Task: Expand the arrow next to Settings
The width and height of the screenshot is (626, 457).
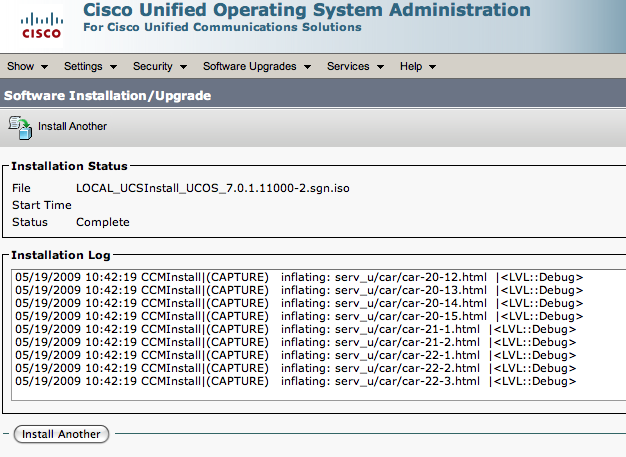Action: tap(113, 67)
